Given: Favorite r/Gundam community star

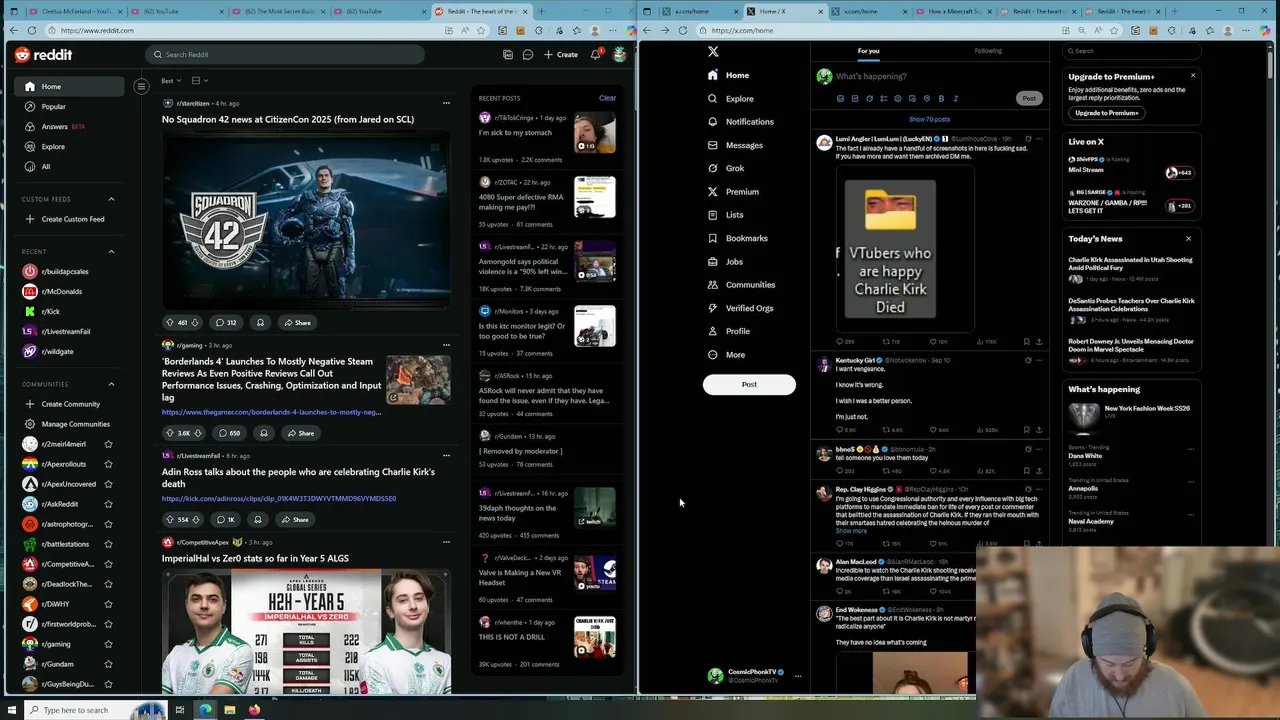Looking at the screenshot, I should (x=108, y=664).
